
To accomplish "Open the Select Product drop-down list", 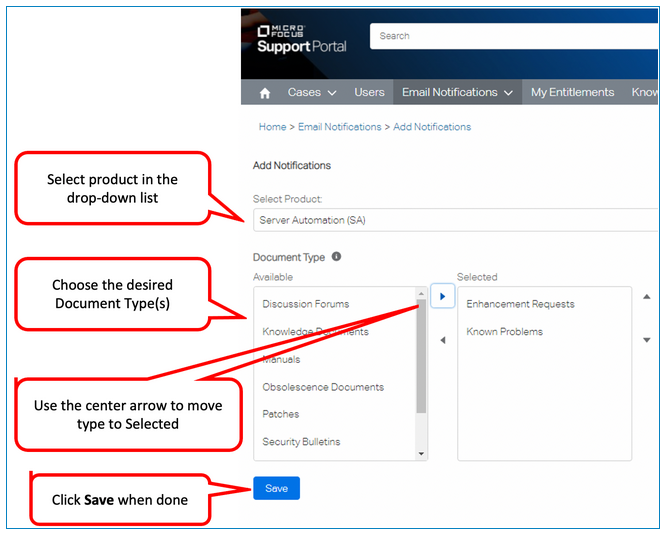I will (x=455, y=220).
